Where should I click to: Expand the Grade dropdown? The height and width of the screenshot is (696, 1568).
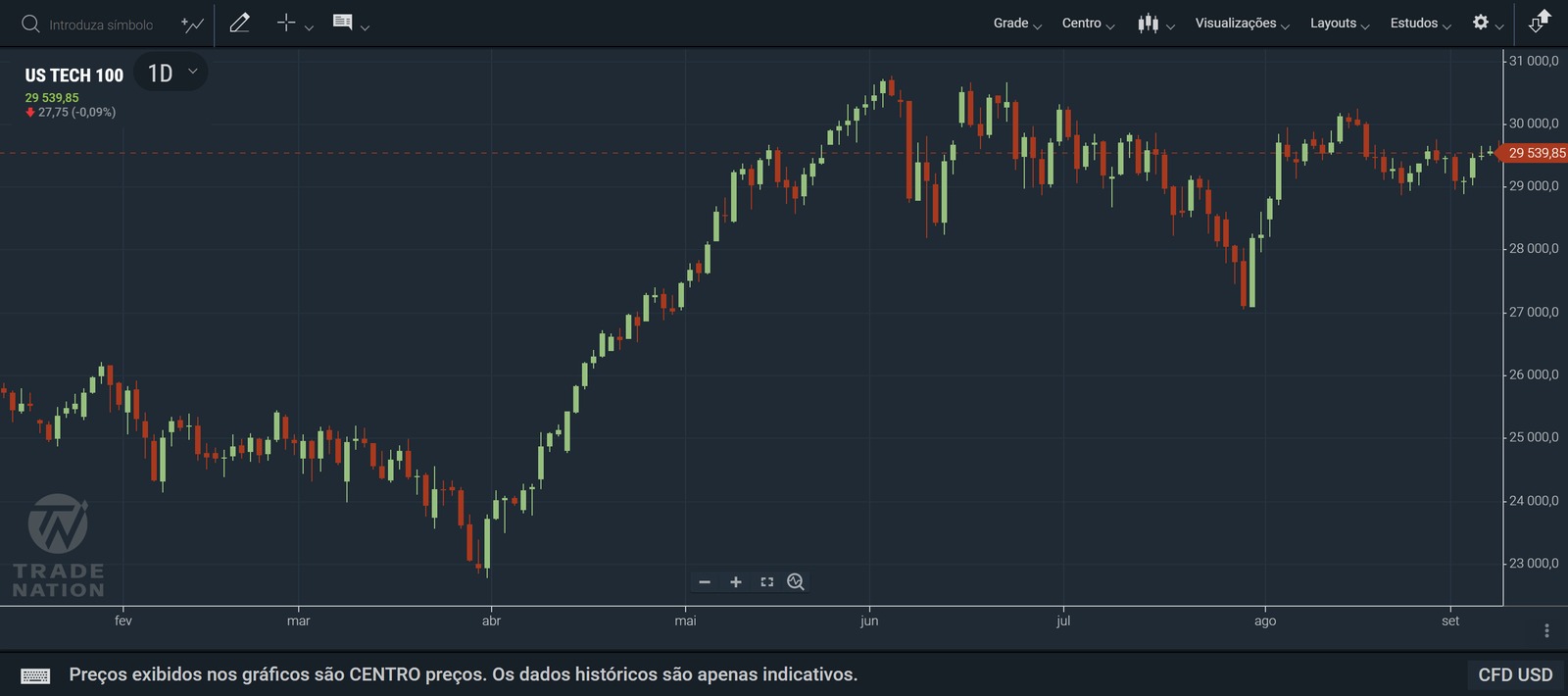1017,24
